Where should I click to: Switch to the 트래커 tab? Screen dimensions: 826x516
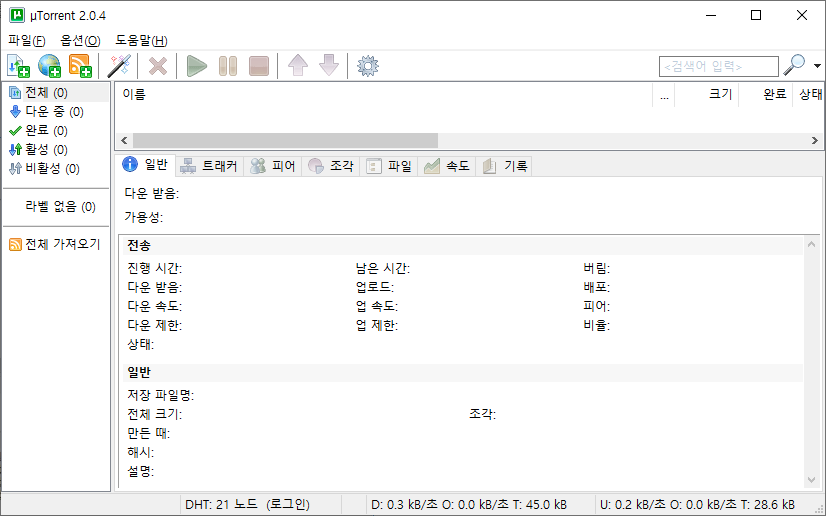point(209,166)
